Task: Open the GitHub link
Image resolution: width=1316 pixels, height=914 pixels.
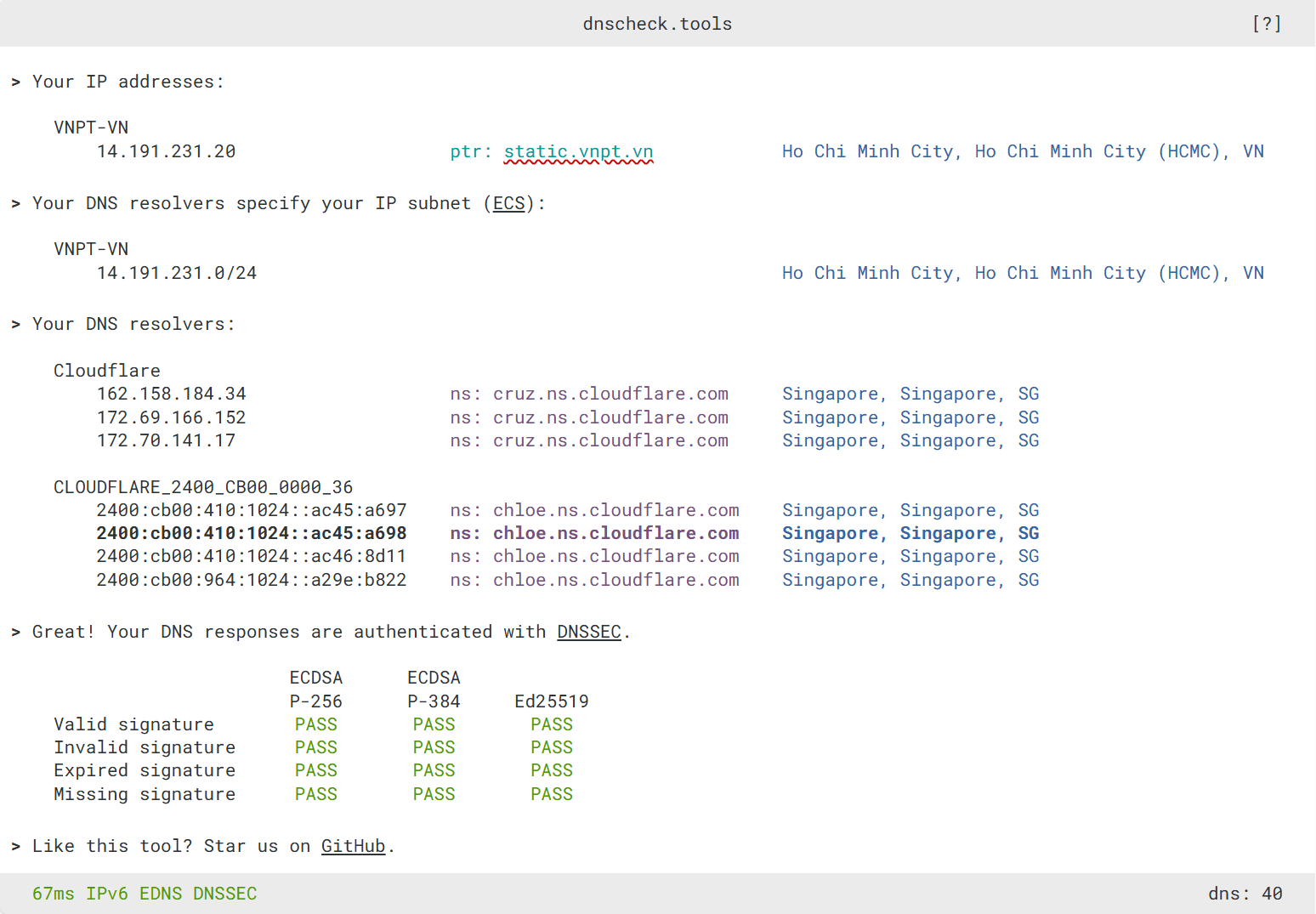Action: [353, 846]
